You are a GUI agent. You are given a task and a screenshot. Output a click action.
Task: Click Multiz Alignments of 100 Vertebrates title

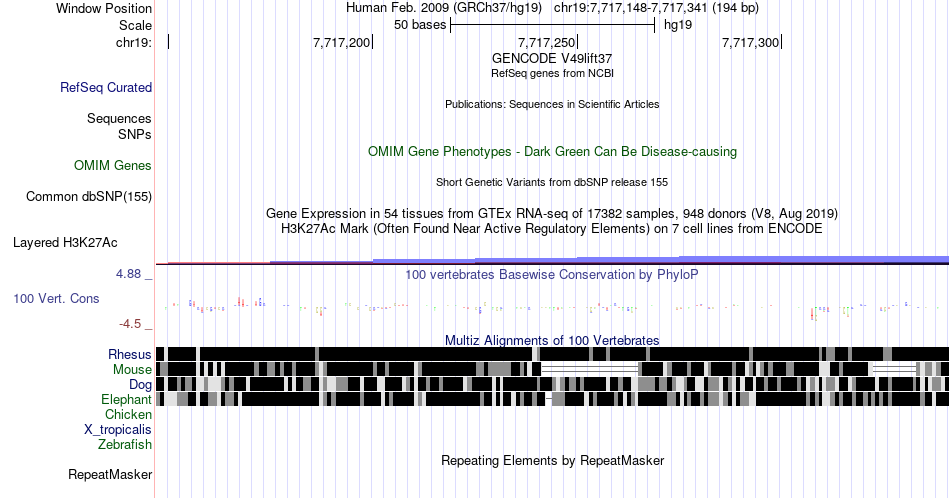coord(552,340)
